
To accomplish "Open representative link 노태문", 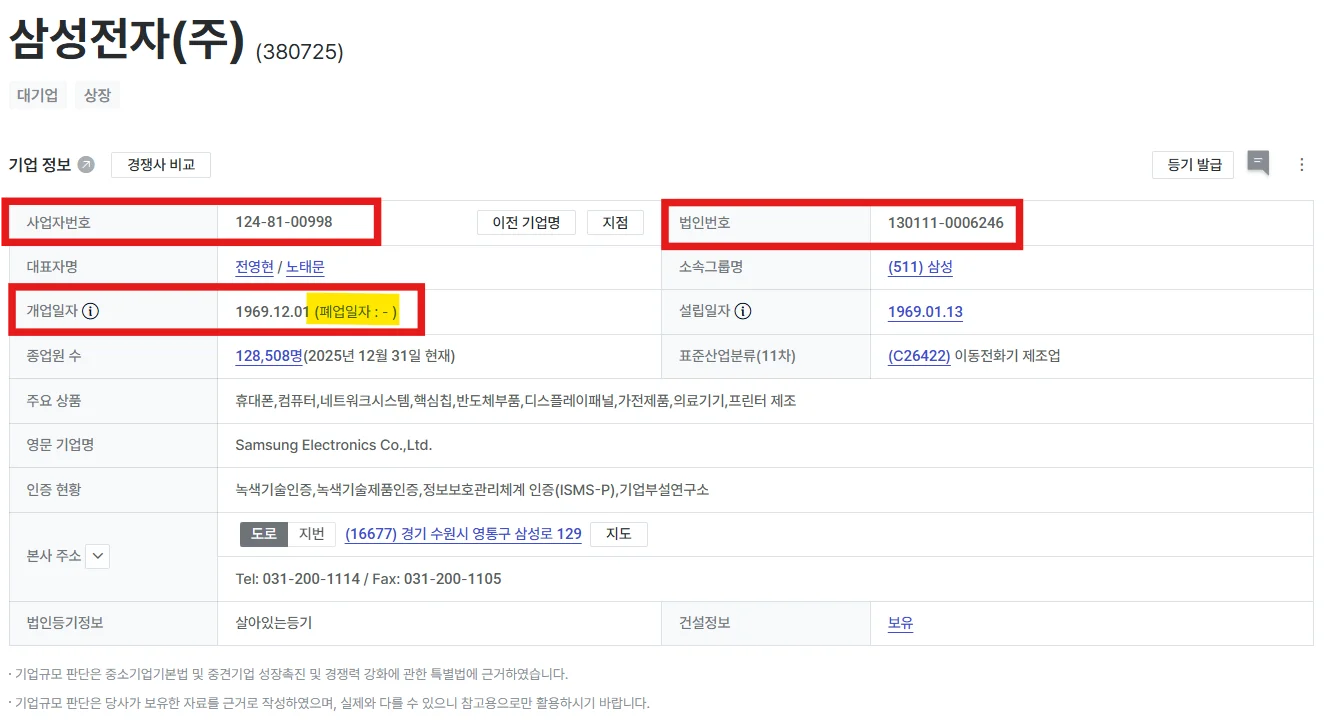I will [305, 267].
